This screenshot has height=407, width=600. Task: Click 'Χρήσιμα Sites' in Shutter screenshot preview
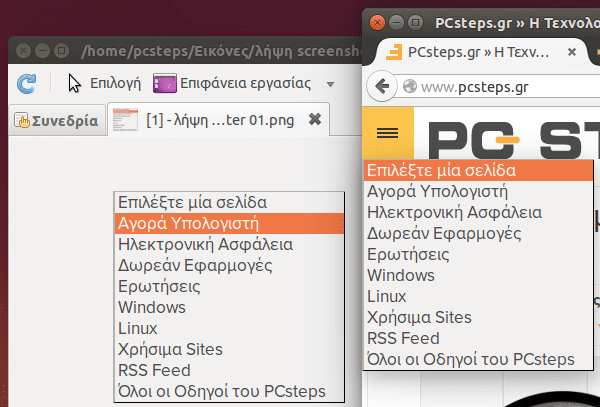click(230, 350)
